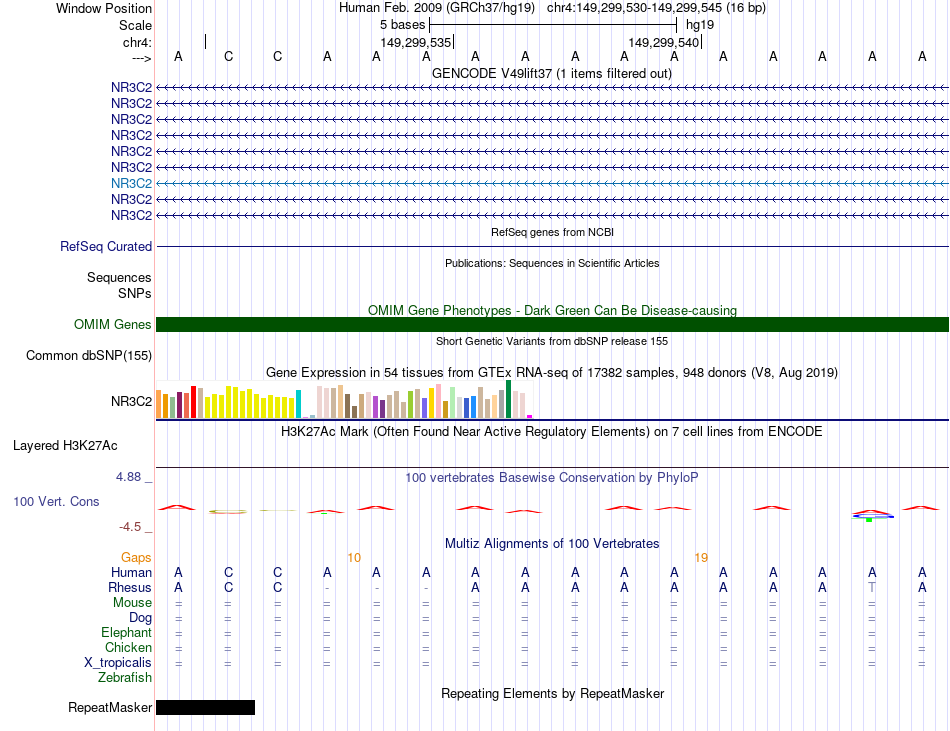
Task: Click the -4.5 conservation scale value
Action: coord(130,527)
